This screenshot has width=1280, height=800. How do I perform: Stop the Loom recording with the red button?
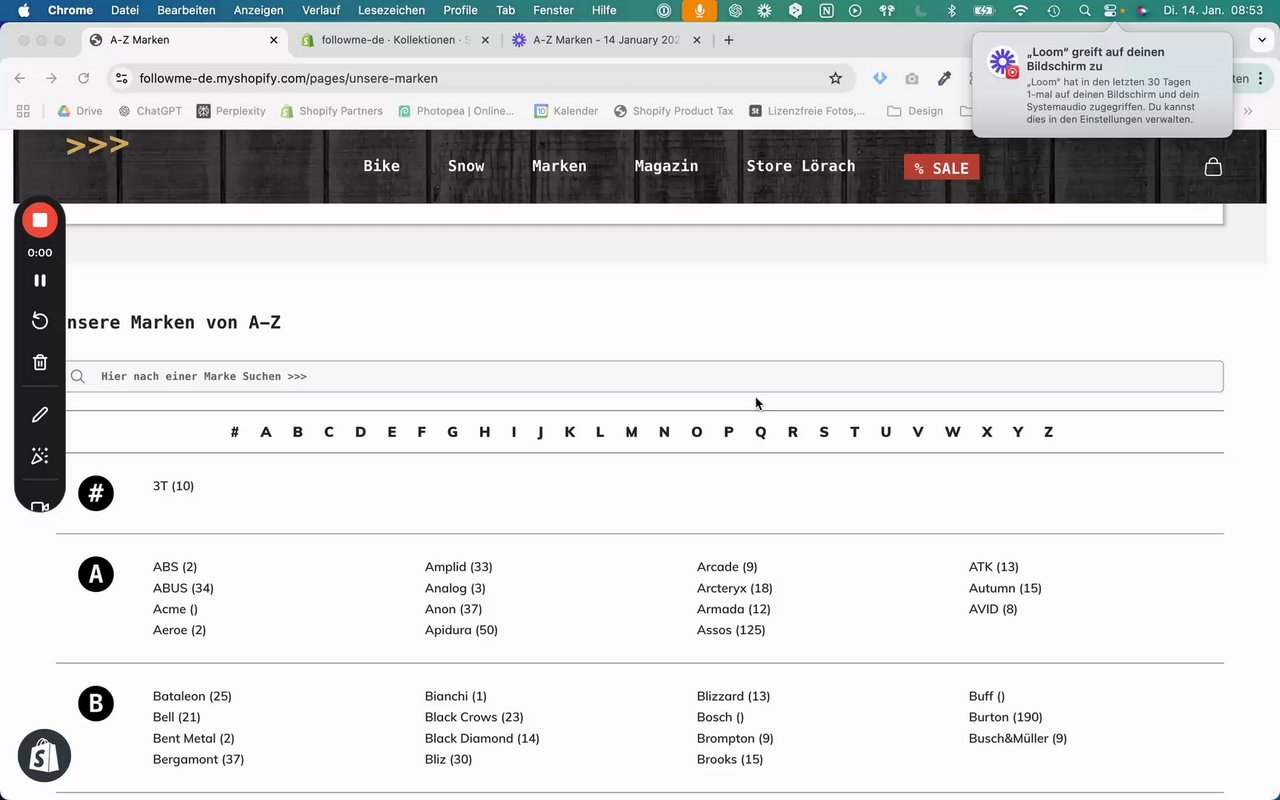[40, 220]
